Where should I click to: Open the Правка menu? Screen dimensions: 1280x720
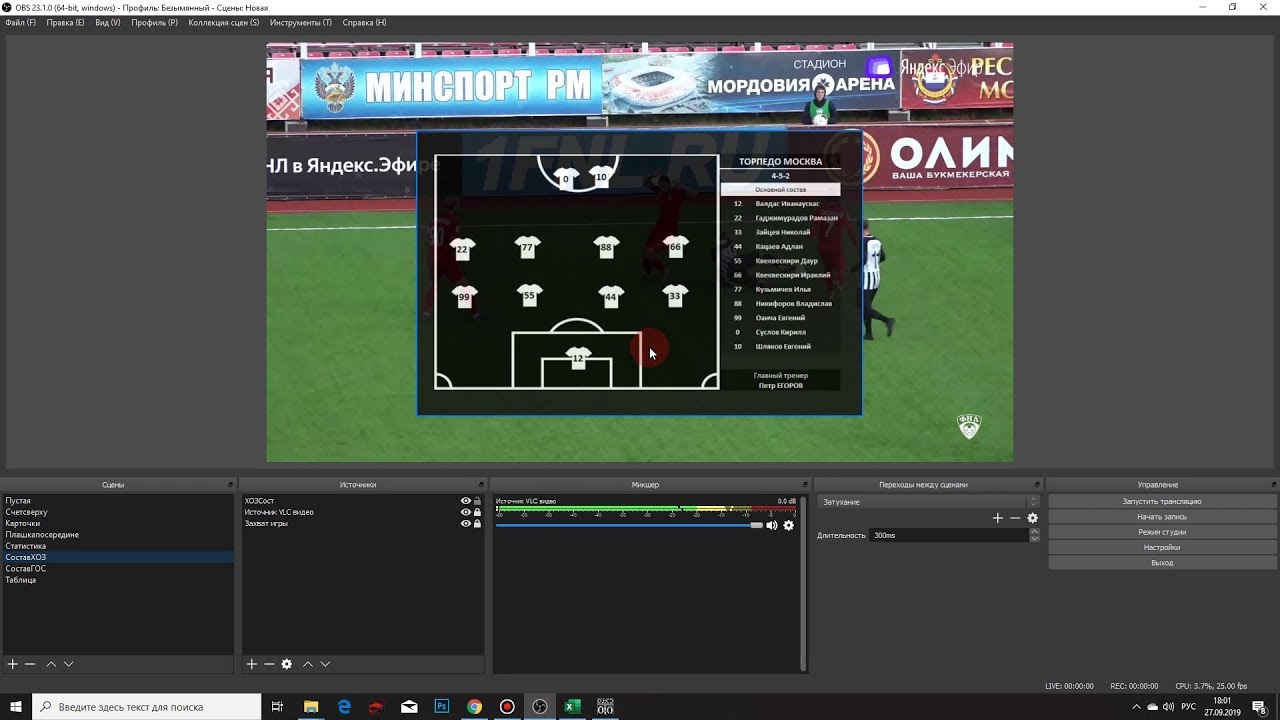pyautogui.click(x=65, y=22)
